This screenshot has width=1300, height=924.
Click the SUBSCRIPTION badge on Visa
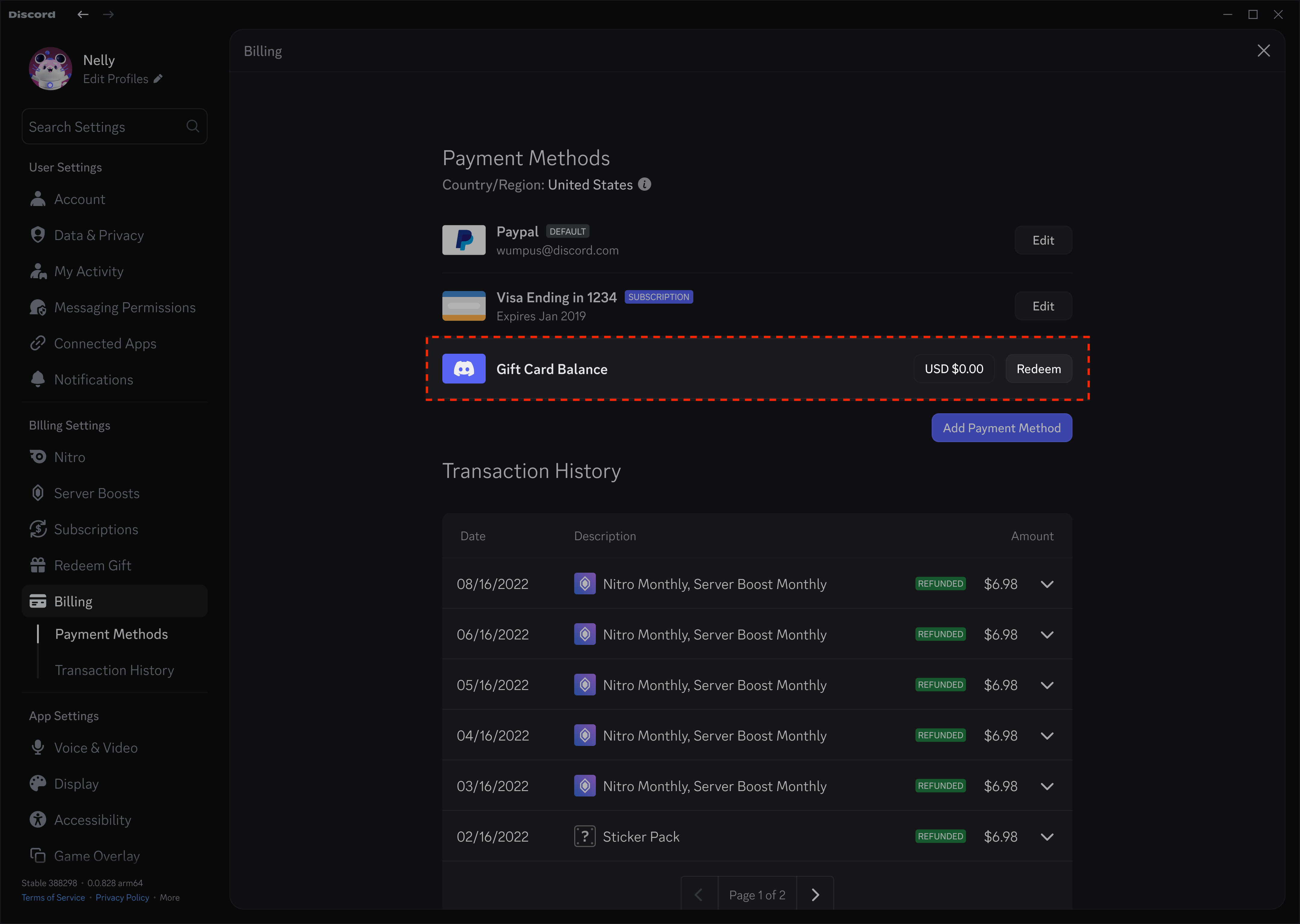tap(658, 297)
